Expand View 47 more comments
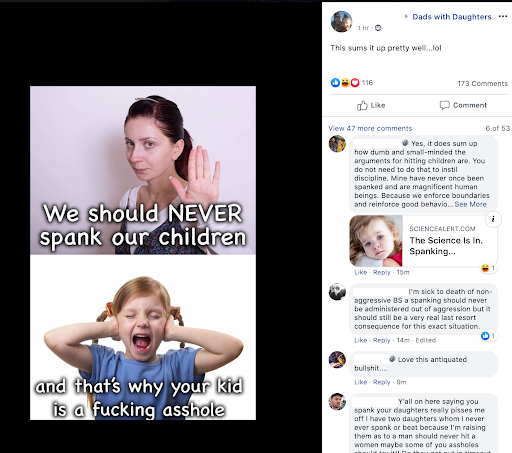Viewport: 512px width, 453px height. (x=370, y=128)
